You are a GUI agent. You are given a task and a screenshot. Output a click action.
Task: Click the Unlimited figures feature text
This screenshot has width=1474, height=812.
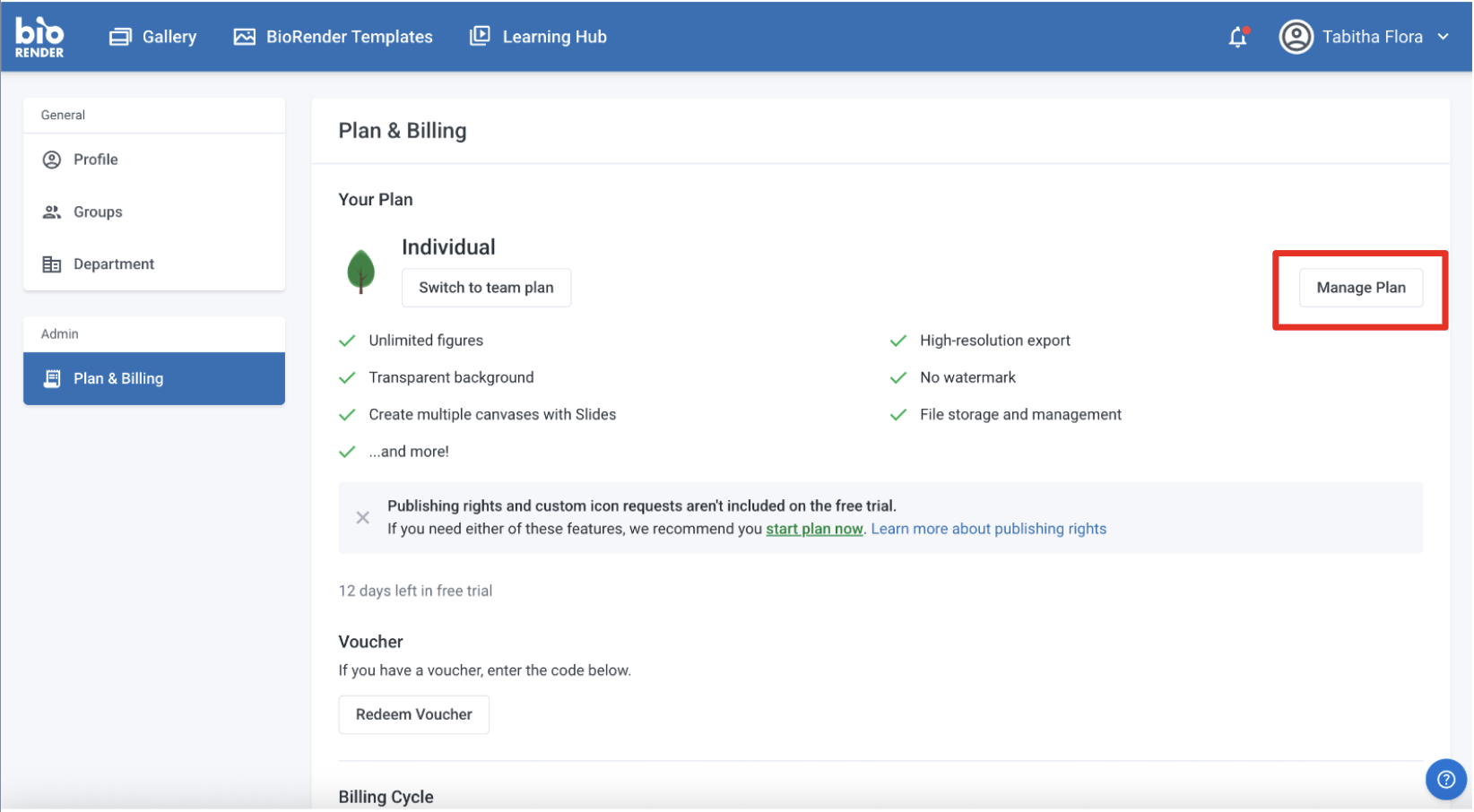(x=426, y=341)
